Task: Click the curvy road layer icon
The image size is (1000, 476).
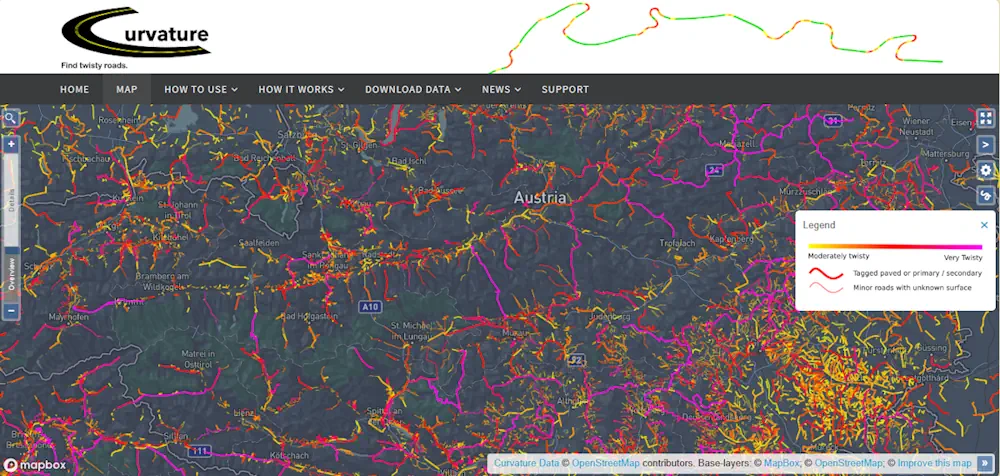Action: 986,196
